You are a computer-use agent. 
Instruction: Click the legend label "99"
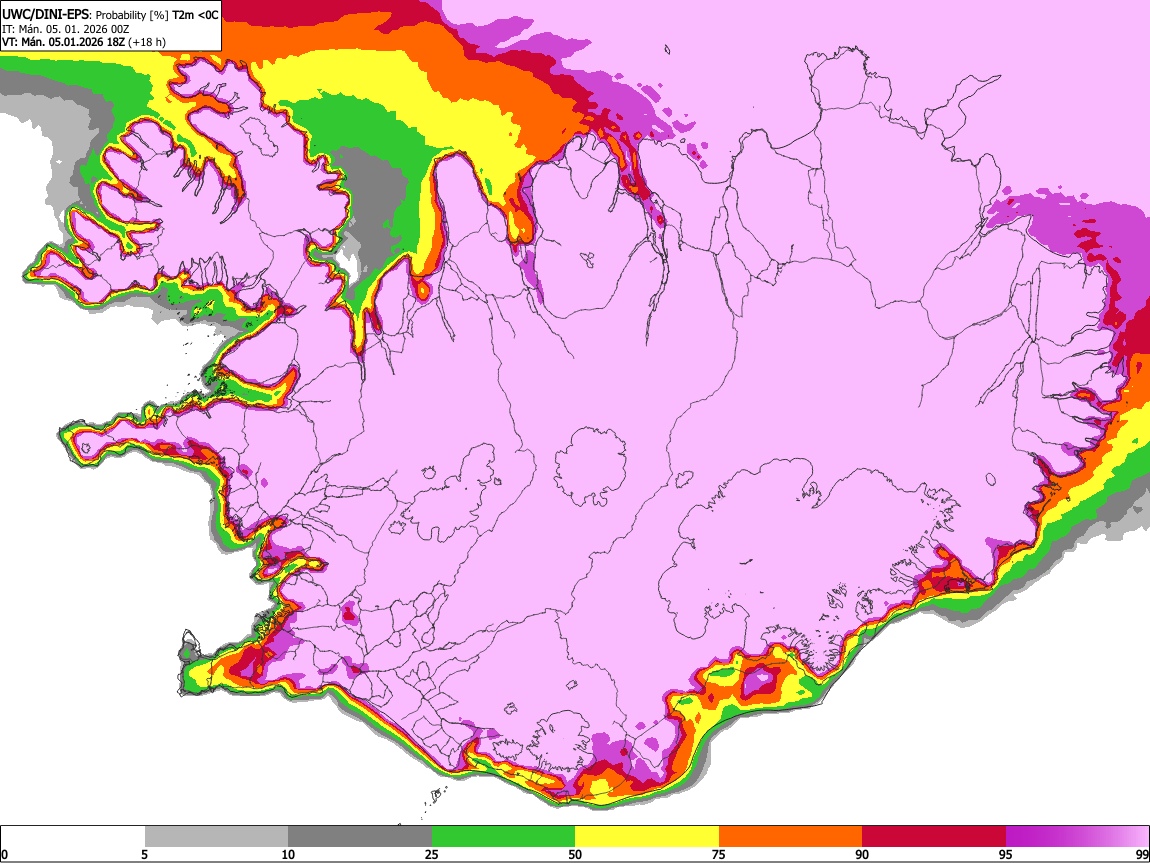(1141, 854)
